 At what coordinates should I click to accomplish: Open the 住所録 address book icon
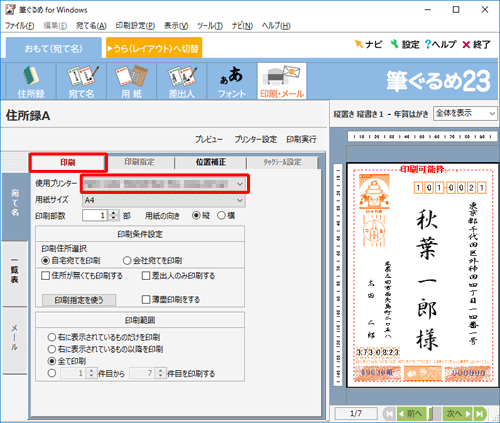tap(31, 81)
